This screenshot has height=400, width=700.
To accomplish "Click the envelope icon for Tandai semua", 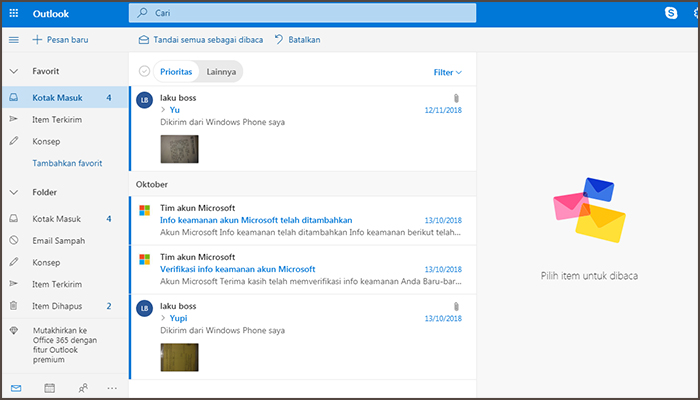I will (143, 40).
